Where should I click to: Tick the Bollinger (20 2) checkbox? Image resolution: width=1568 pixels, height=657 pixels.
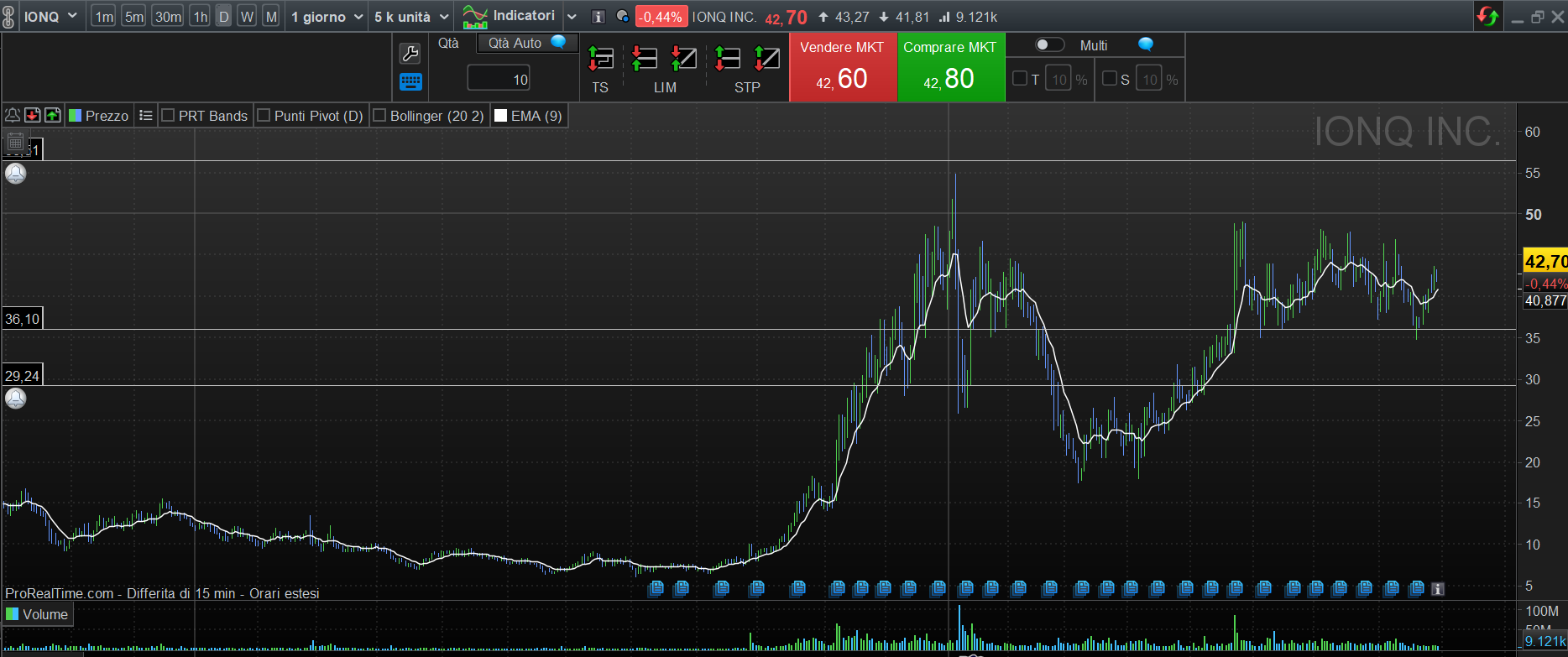click(379, 115)
